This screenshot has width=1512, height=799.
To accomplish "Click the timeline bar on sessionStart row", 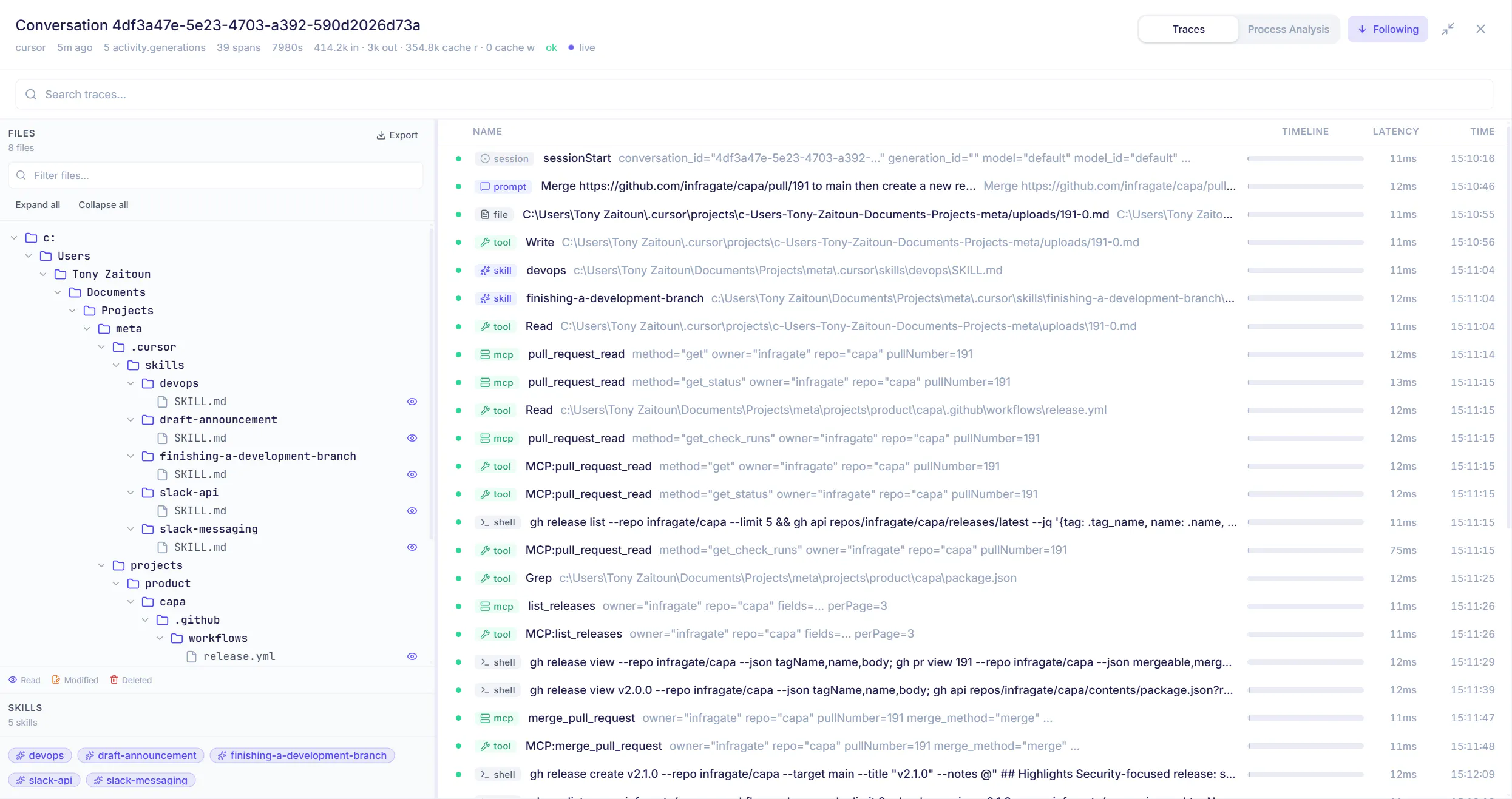I will tap(1306, 159).
